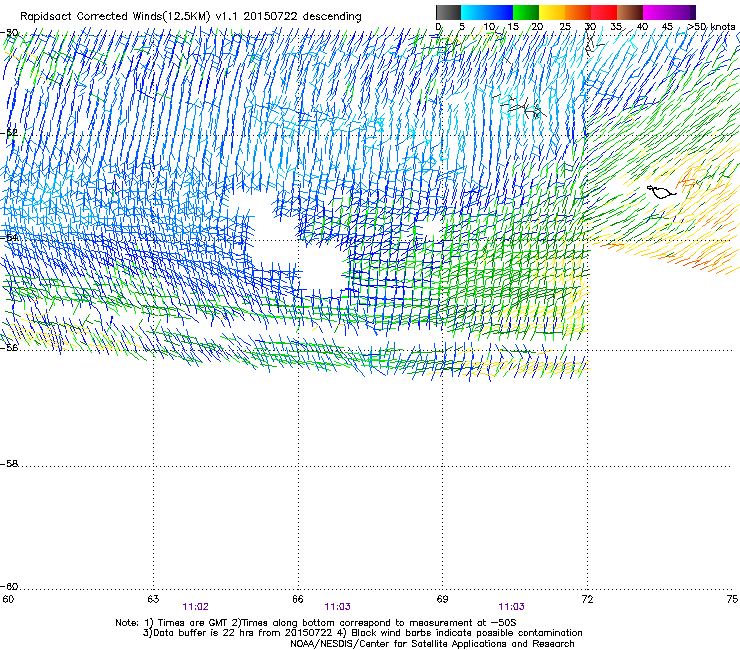
Task: Choose the orange 25-30 knots legend segment
Action: pos(578,12)
